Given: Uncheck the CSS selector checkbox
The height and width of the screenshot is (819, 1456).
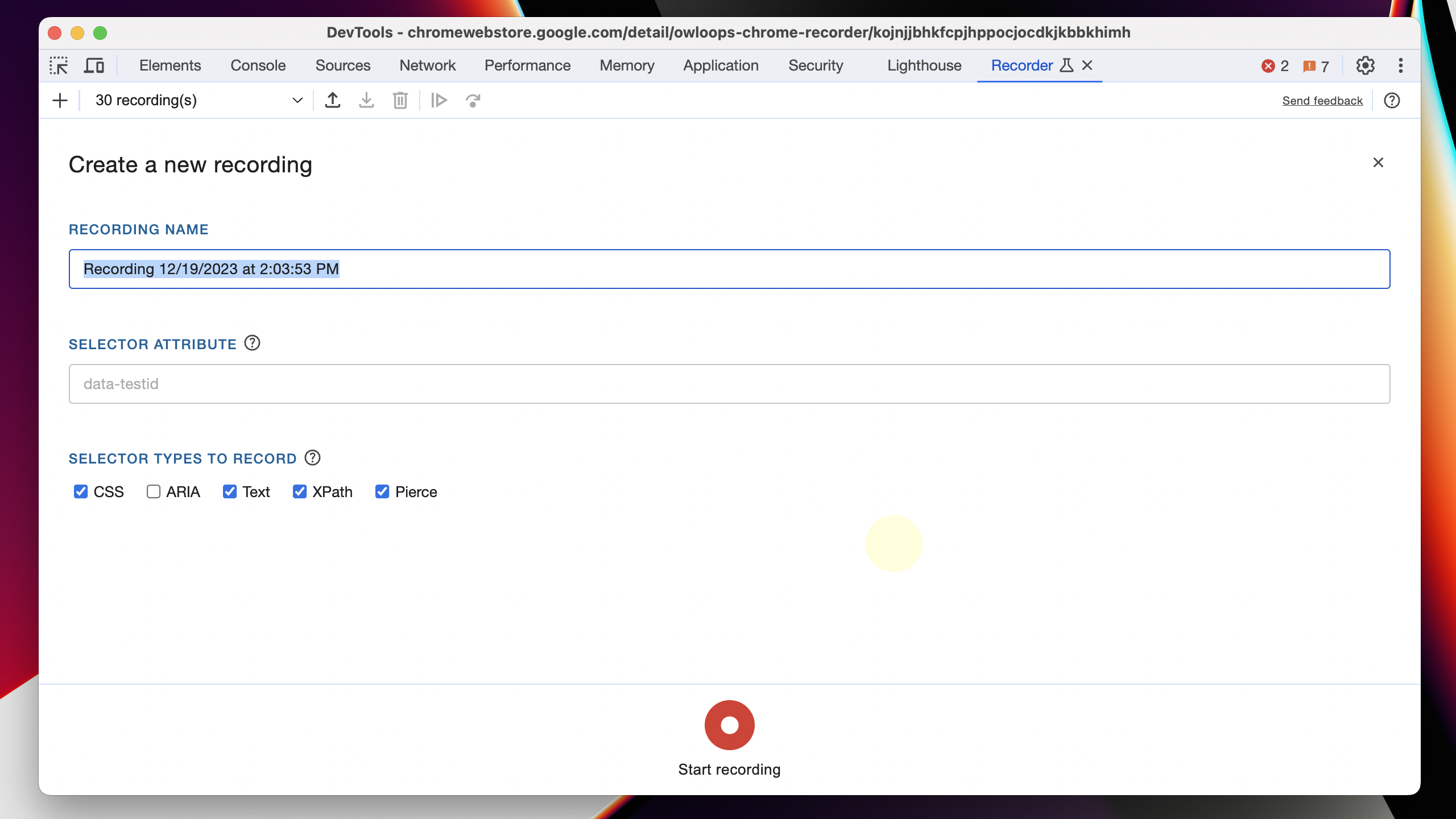Looking at the screenshot, I should click(x=81, y=491).
